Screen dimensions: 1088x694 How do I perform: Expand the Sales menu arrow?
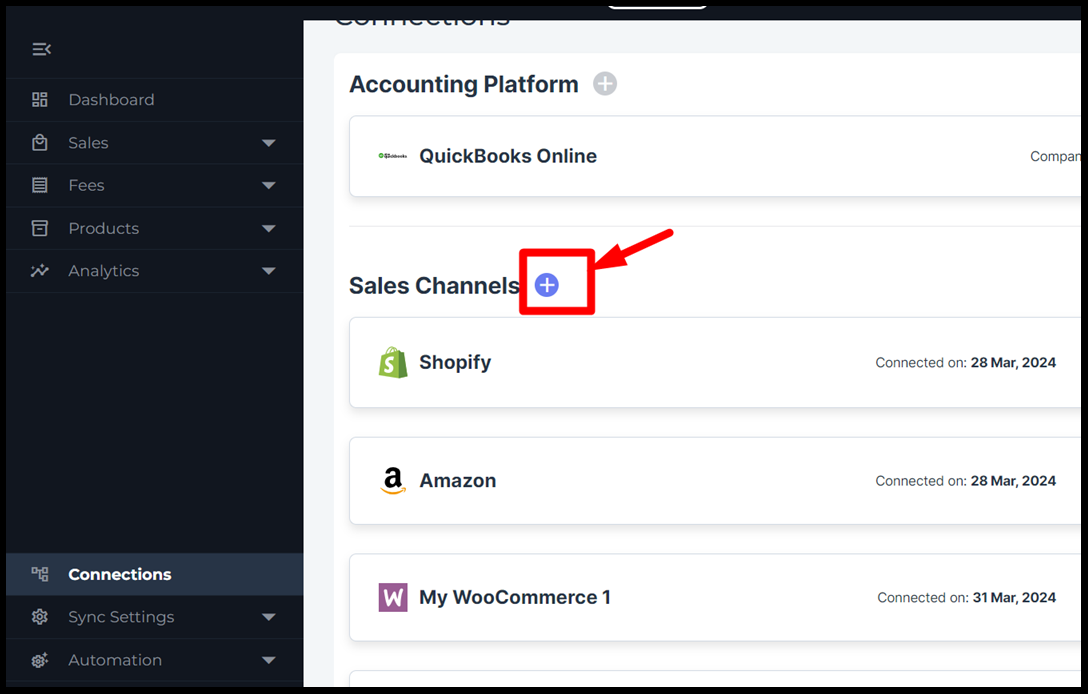268,143
